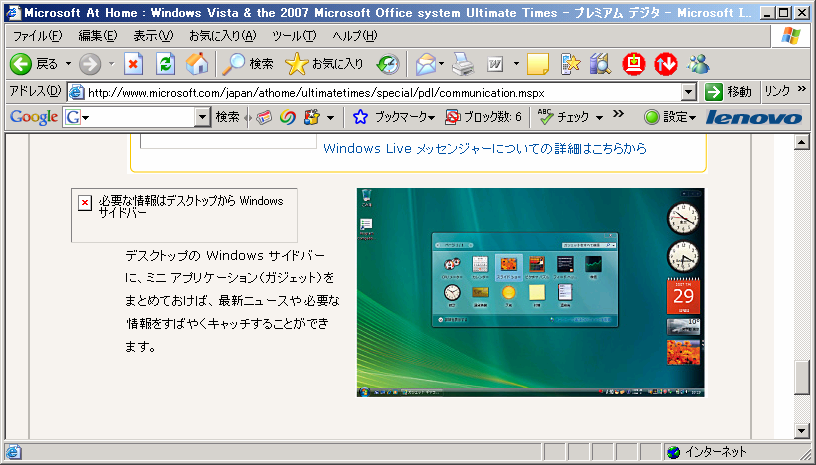Click the scrollbar up arrow
The image size is (816, 465).
(x=801, y=142)
